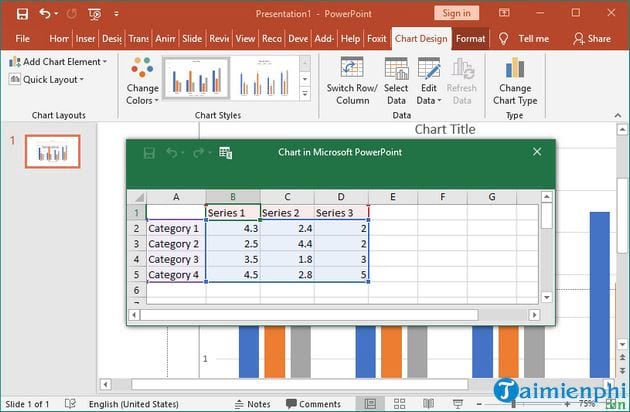Screen dimensions: 630x412
Task: Select the cell containing 4.4
Action: pyautogui.click(x=287, y=244)
